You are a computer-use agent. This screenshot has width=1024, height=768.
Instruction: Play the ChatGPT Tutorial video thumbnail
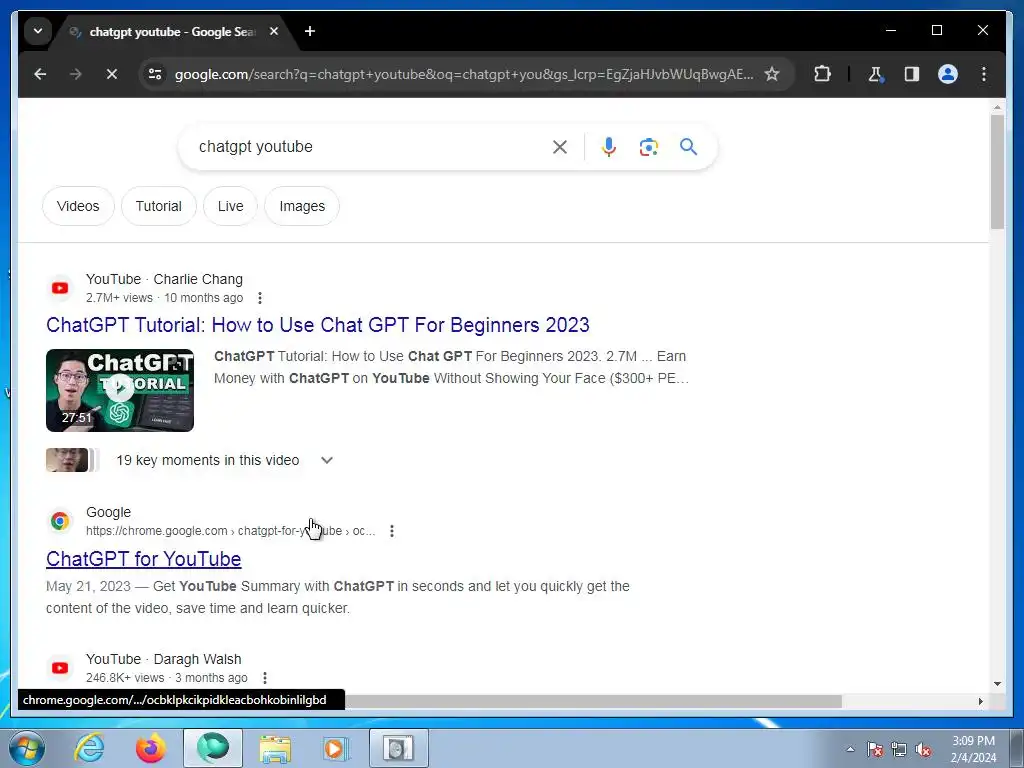click(120, 391)
